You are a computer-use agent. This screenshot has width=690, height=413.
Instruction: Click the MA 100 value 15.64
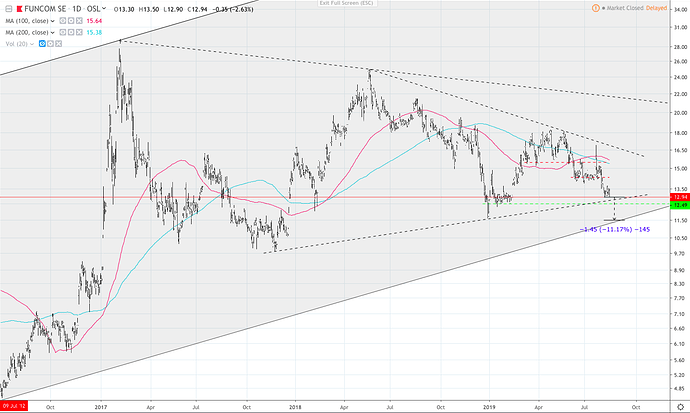[94, 21]
